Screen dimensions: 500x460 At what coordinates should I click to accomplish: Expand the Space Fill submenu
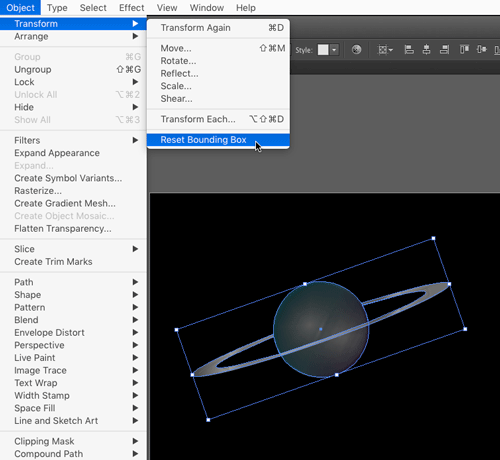pos(73,408)
